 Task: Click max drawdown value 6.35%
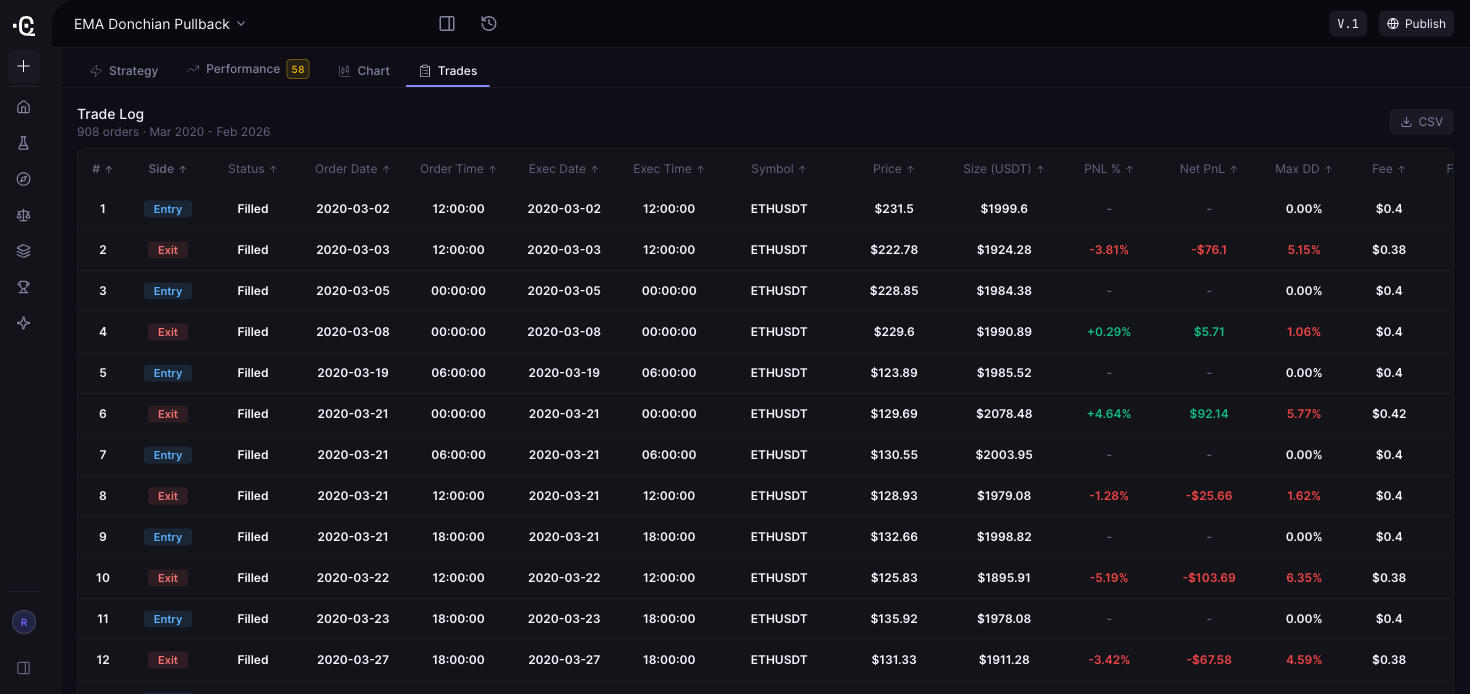1304,578
